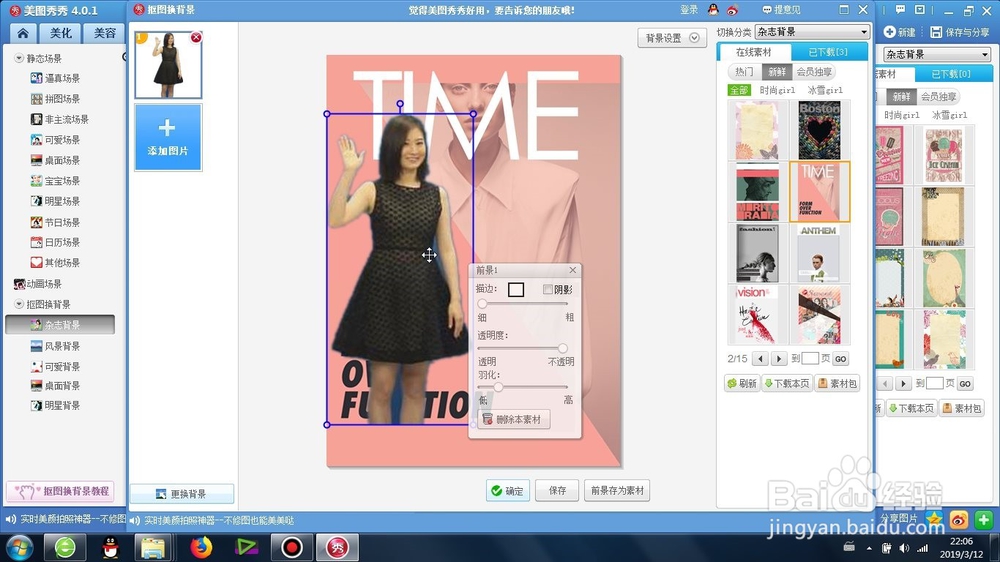Click the 刷新 refresh button
Image resolution: width=1000 pixels, height=562 pixels.
tap(742, 383)
